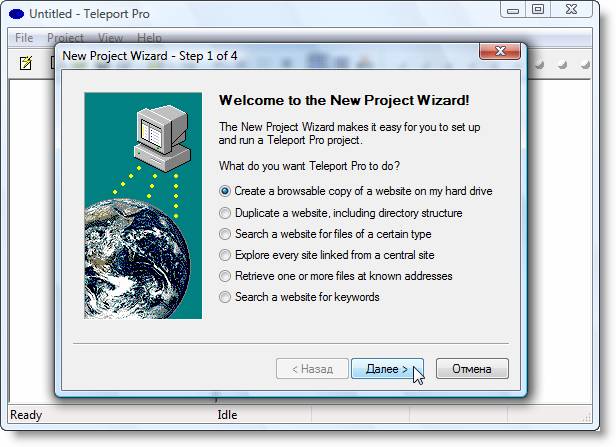
Task: Click the Далее > next button
Action: [387, 369]
